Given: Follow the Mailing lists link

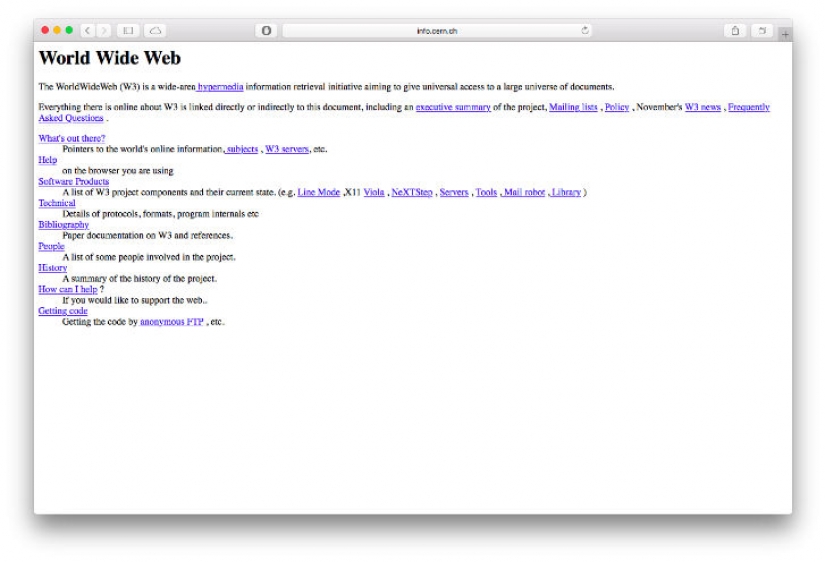Looking at the screenshot, I should pos(573,107).
